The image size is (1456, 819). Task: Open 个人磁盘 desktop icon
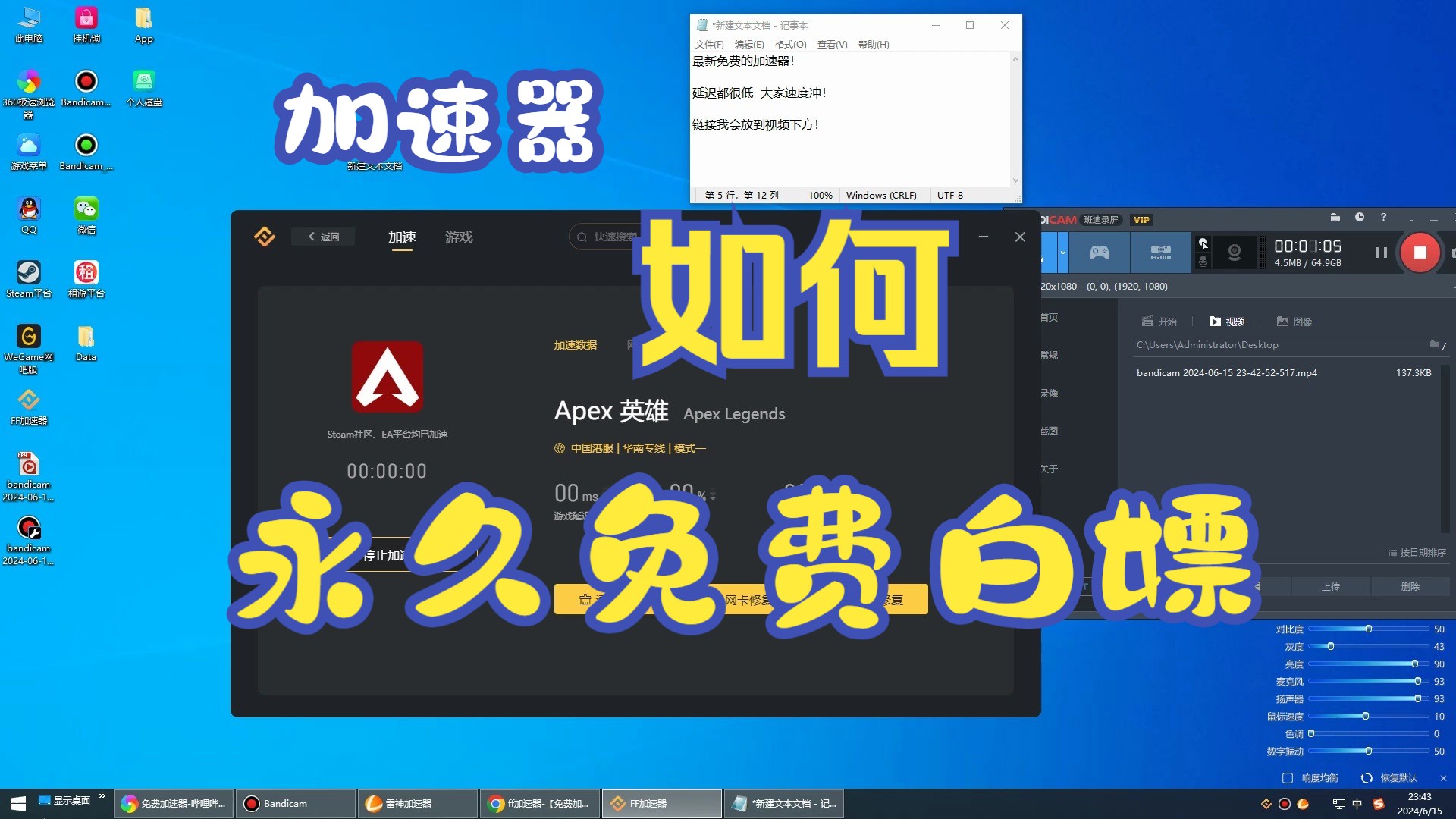[144, 88]
